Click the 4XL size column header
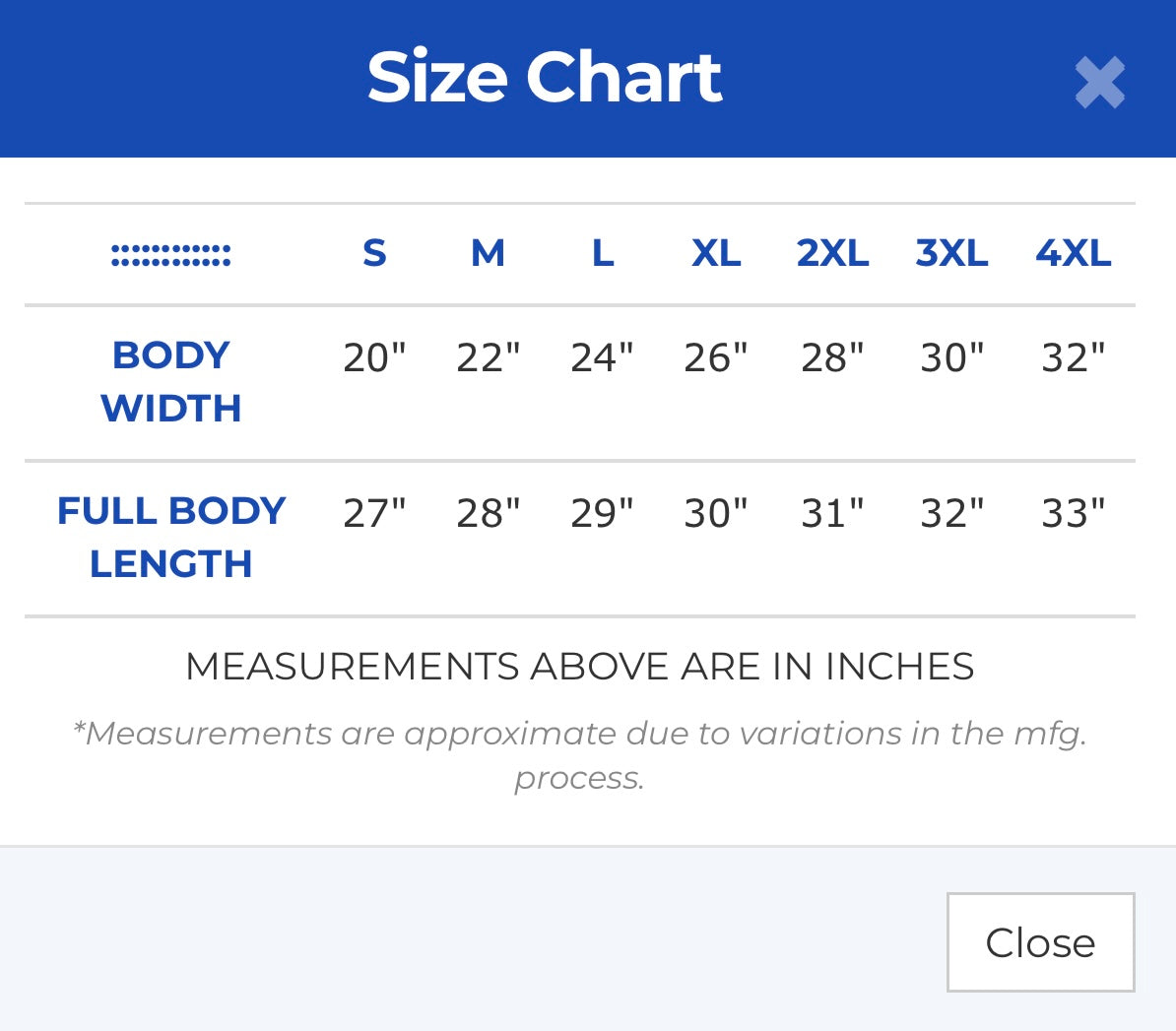This screenshot has width=1176, height=1031. [1073, 253]
